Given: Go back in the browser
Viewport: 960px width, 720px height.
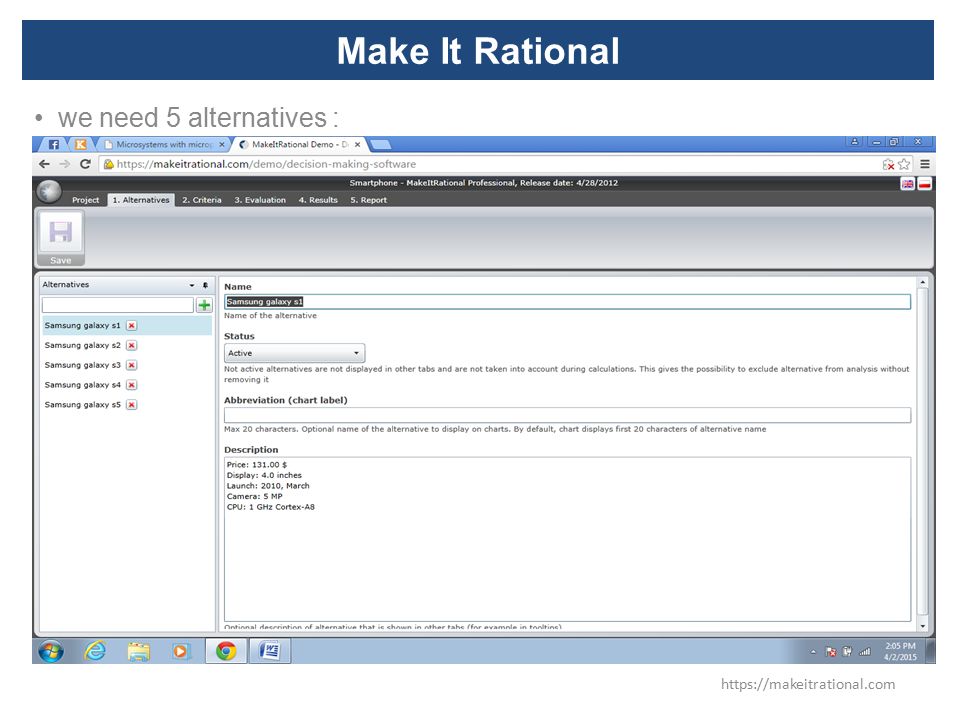Looking at the screenshot, I should point(44,164).
